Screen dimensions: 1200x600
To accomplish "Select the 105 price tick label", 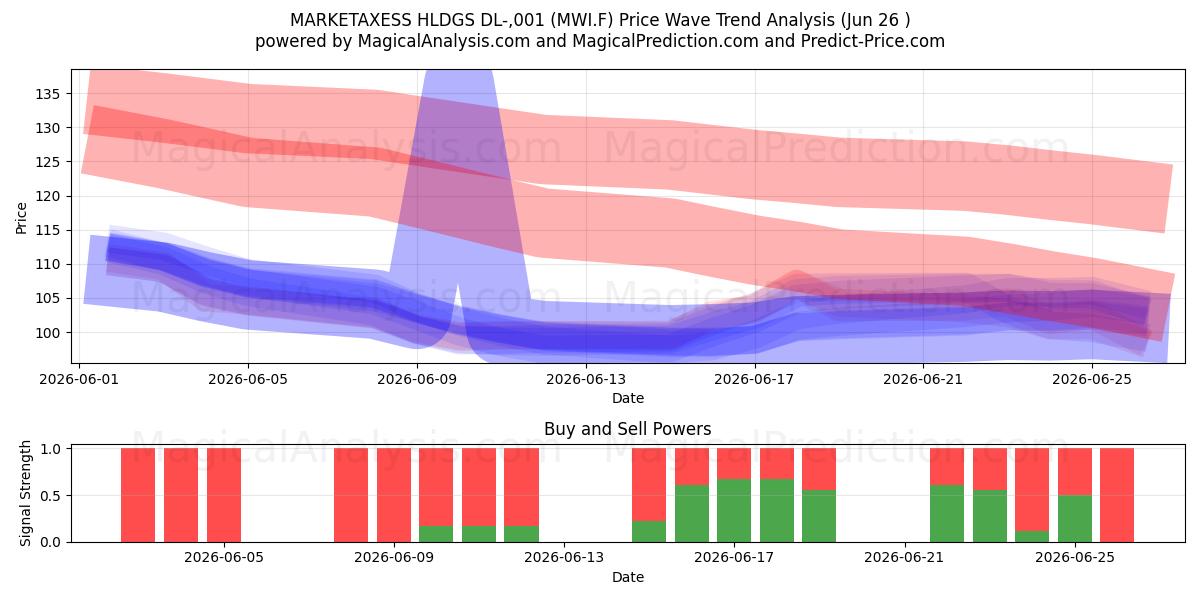I will tap(51, 298).
